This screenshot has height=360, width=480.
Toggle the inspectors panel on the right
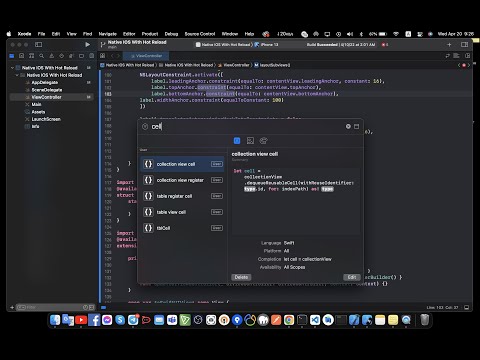click(464, 44)
